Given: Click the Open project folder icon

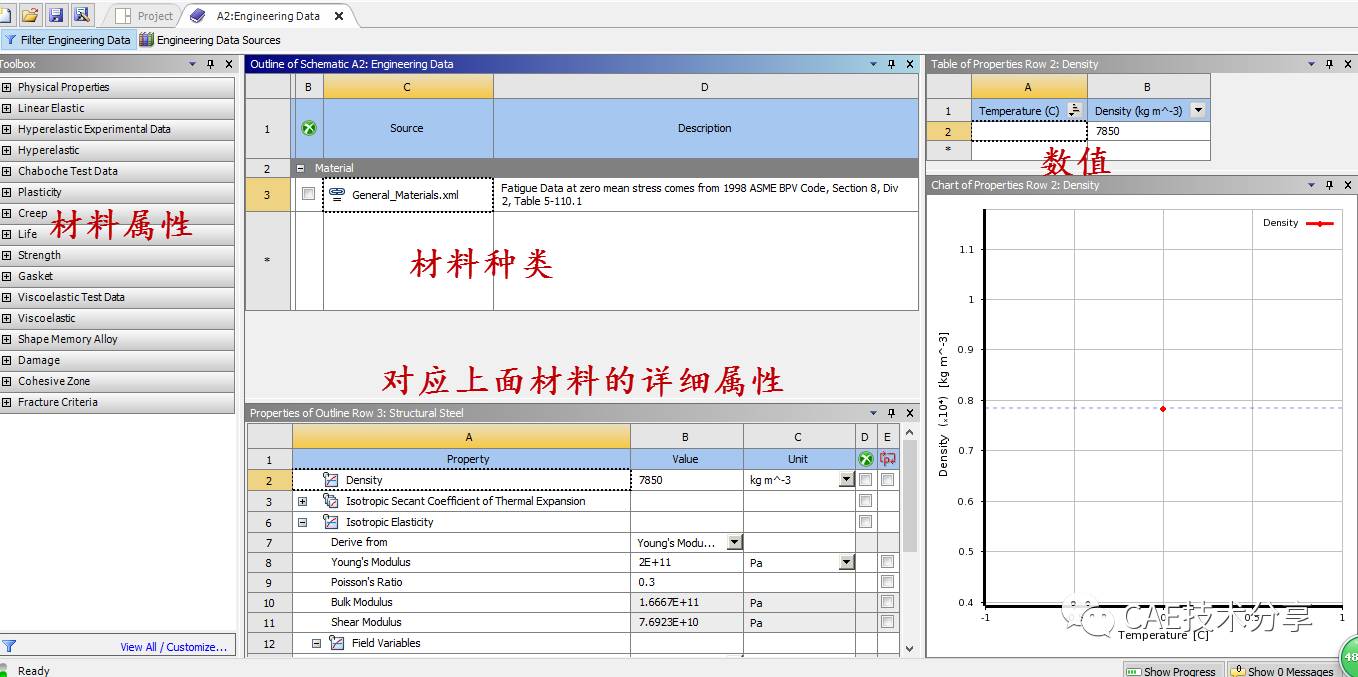Looking at the screenshot, I should tap(30, 15).
